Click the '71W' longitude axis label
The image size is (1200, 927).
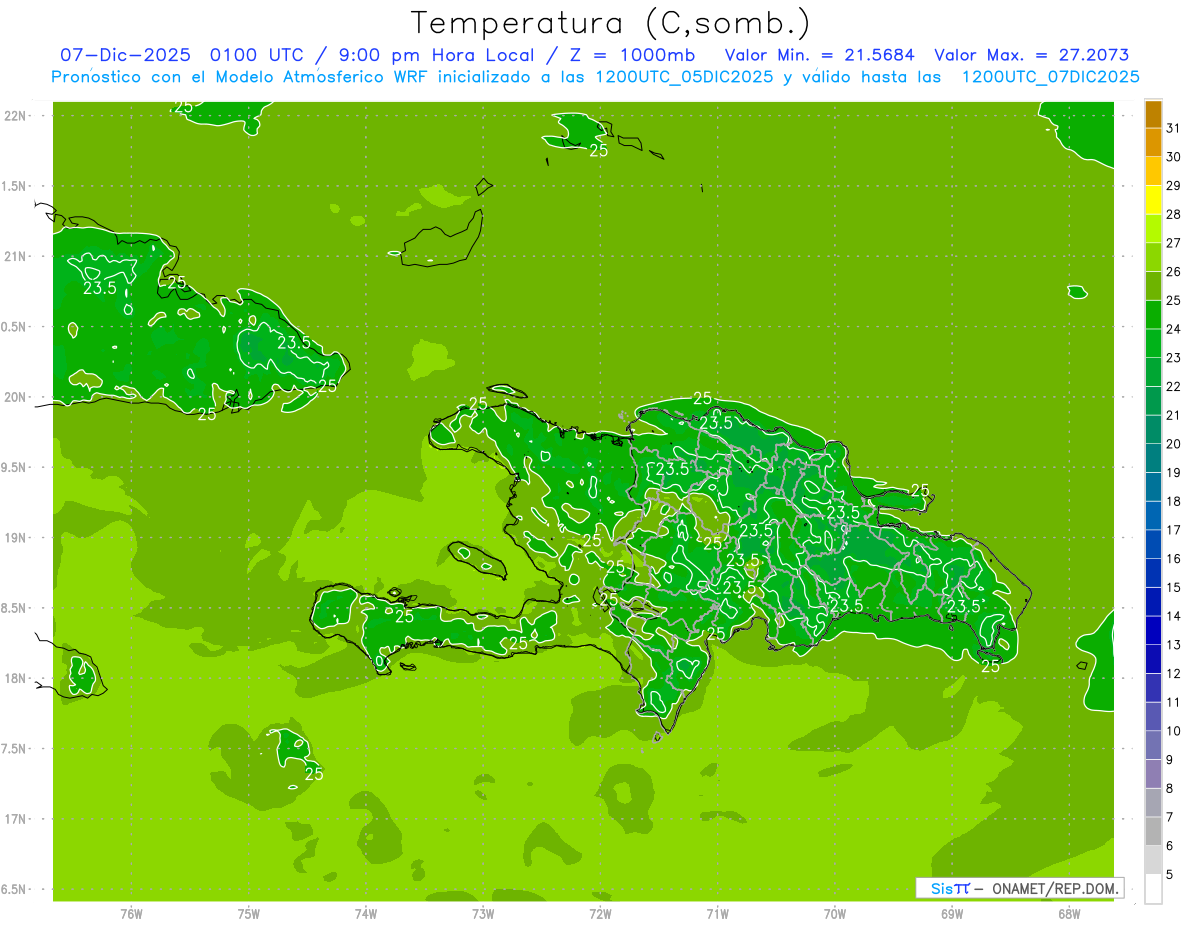click(717, 913)
